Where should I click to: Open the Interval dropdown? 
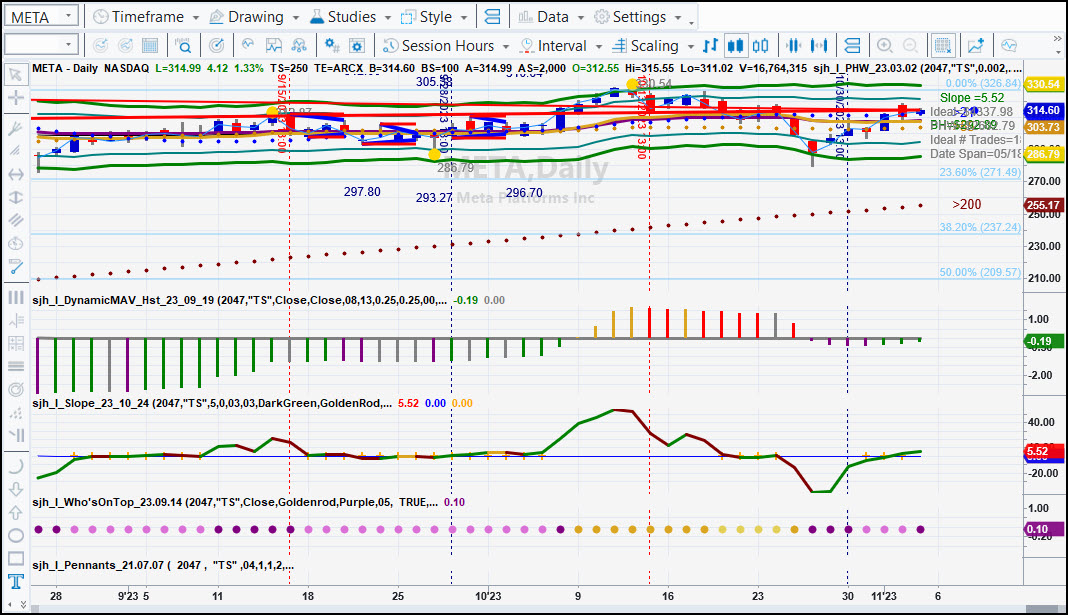(x=561, y=46)
